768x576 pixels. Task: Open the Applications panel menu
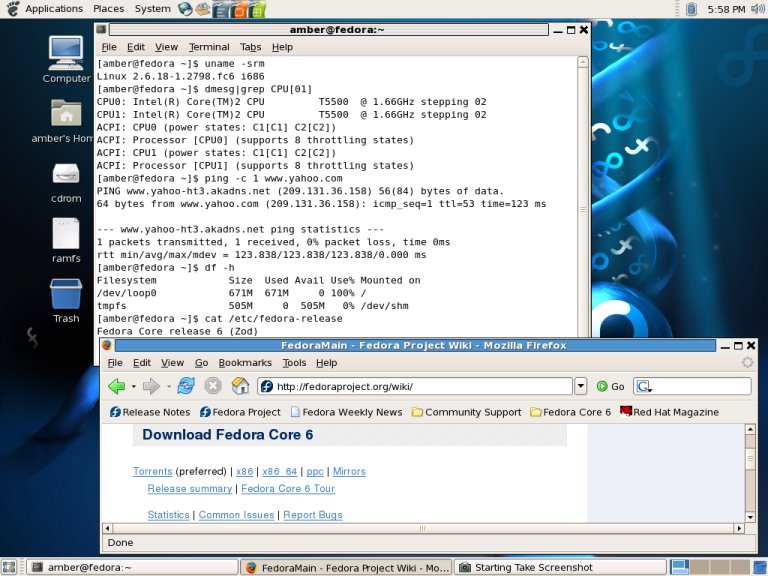click(54, 9)
